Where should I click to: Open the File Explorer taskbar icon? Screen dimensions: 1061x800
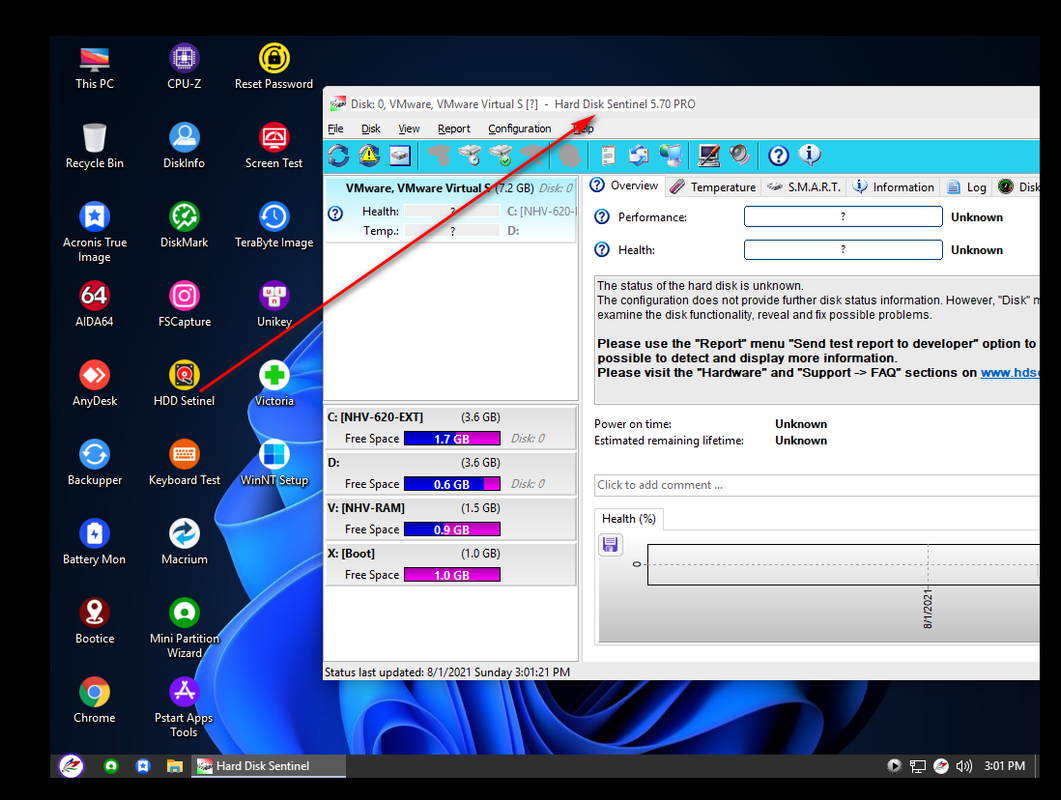coord(175,765)
